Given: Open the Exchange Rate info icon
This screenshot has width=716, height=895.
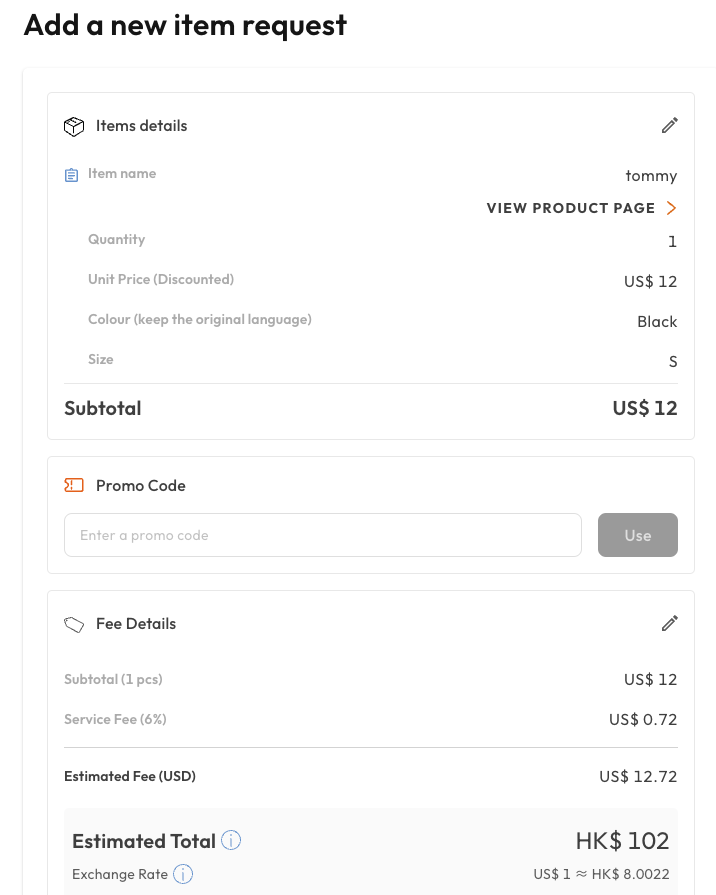Looking at the screenshot, I should tap(183, 874).
